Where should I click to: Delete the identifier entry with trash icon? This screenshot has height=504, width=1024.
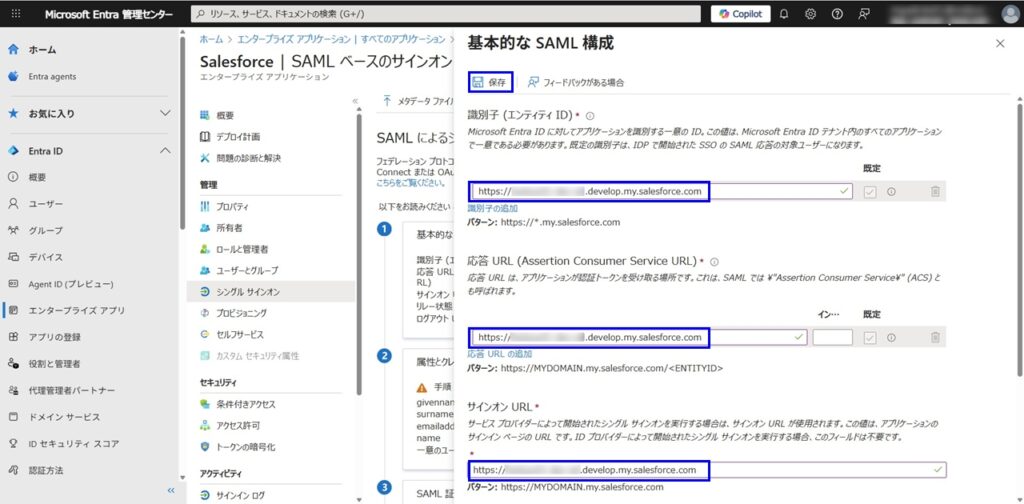point(935,192)
